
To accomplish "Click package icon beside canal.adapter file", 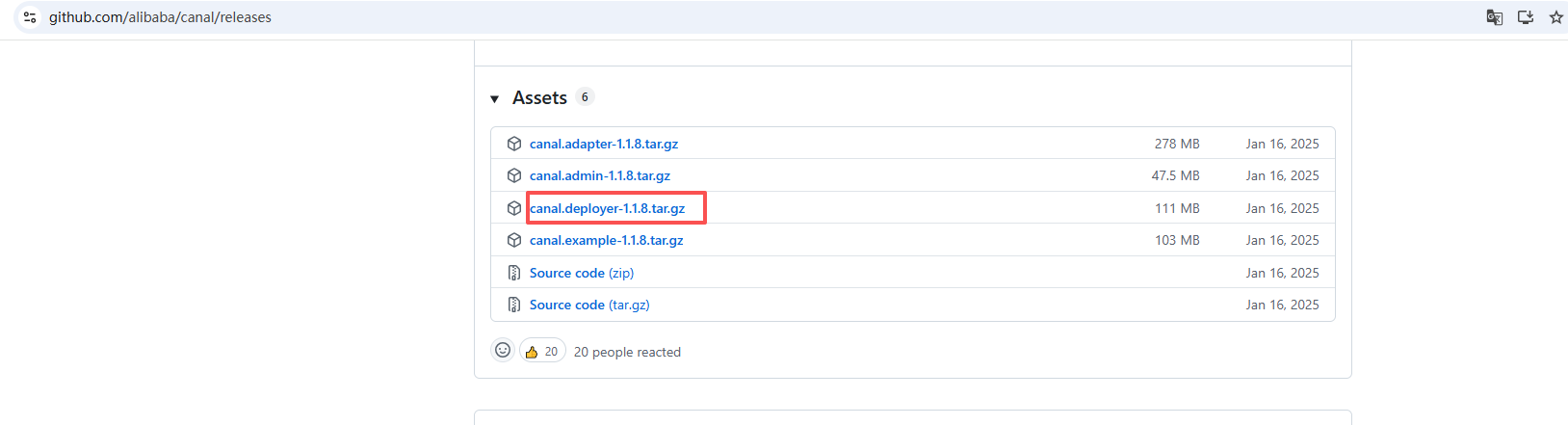I will click(514, 144).
